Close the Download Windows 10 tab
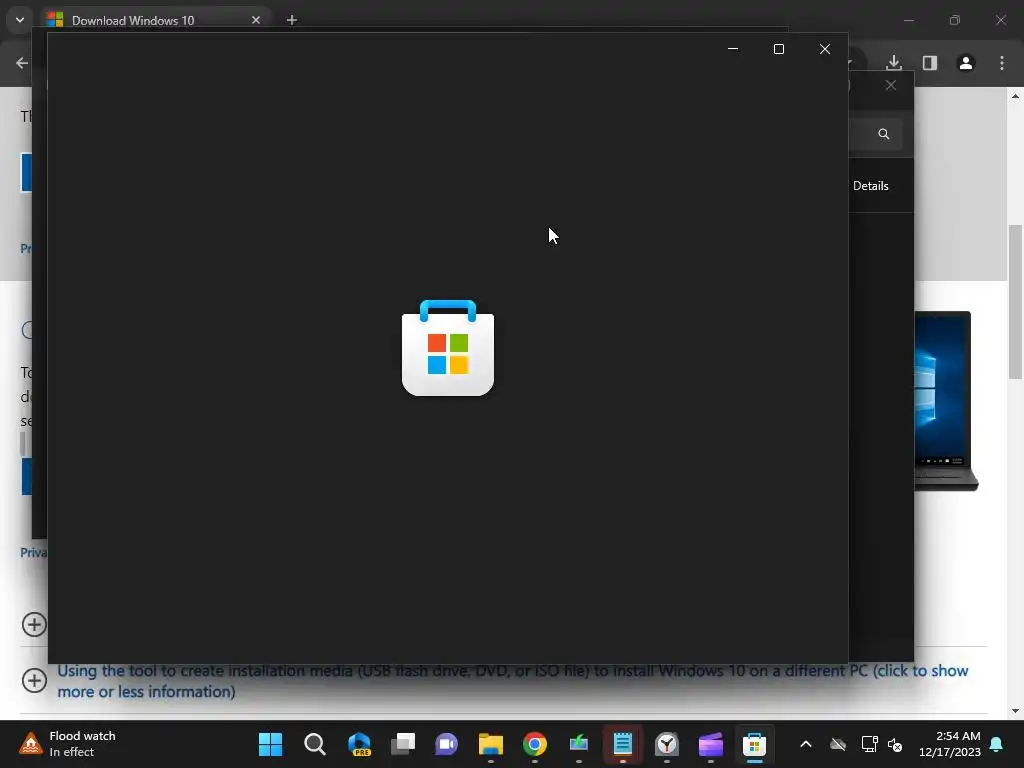This screenshot has height=768, width=1024. (x=256, y=20)
